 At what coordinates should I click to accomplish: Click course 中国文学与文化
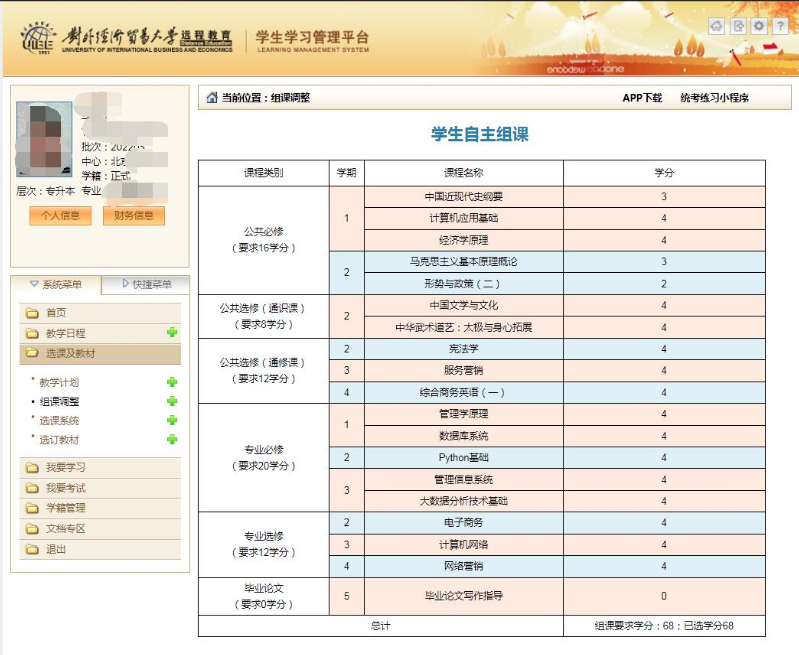[x=464, y=305]
